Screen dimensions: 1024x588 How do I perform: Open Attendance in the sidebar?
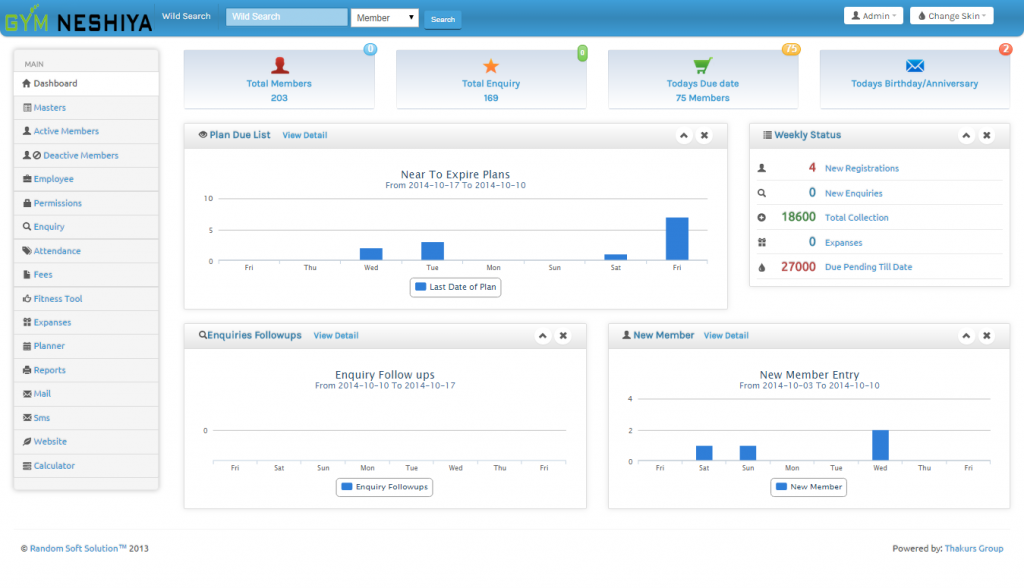pos(86,251)
